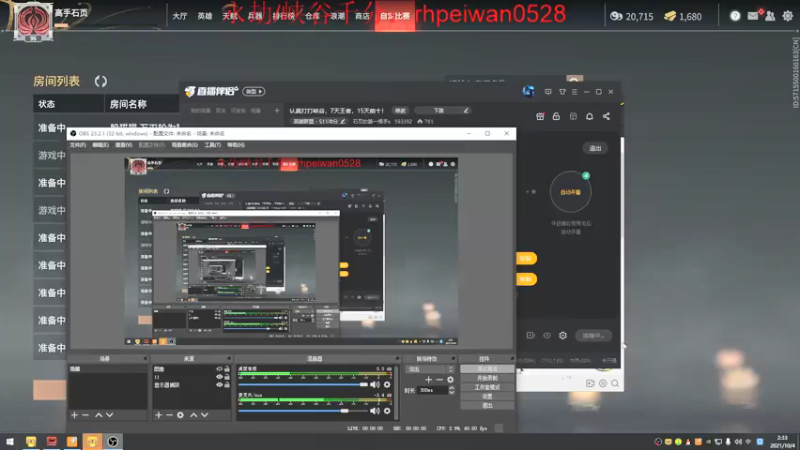
Task: Click the share icon in 直播伴侣
Action: coord(606,116)
